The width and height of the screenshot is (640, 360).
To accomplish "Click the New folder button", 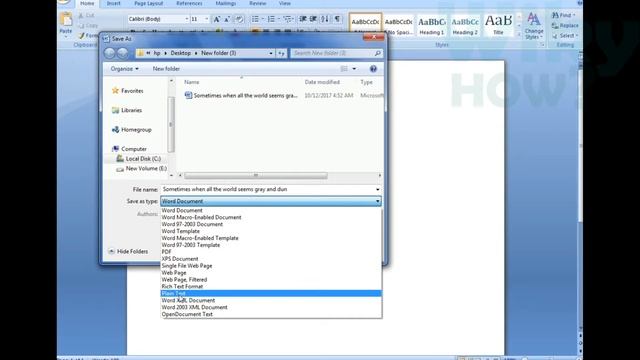I will click(166, 69).
